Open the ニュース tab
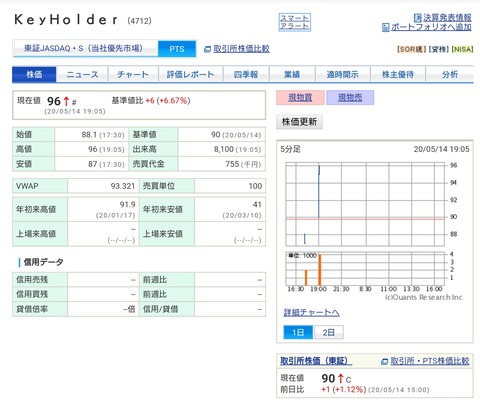Screen dimensions: 480x406 82,74
